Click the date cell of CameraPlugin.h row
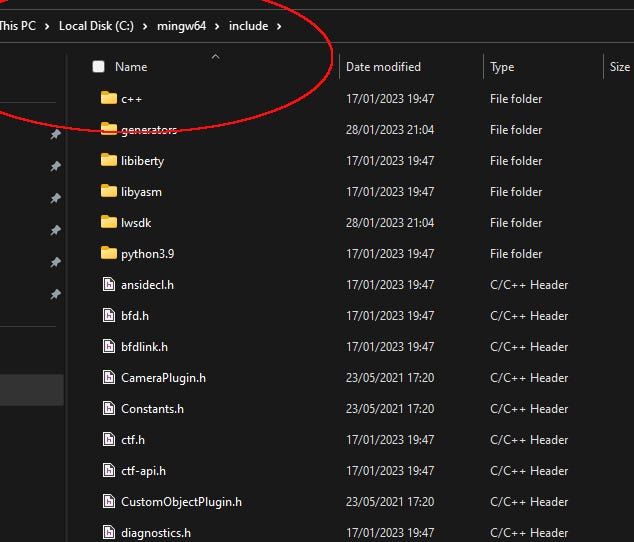The image size is (634, 542). tap(390, 378)
